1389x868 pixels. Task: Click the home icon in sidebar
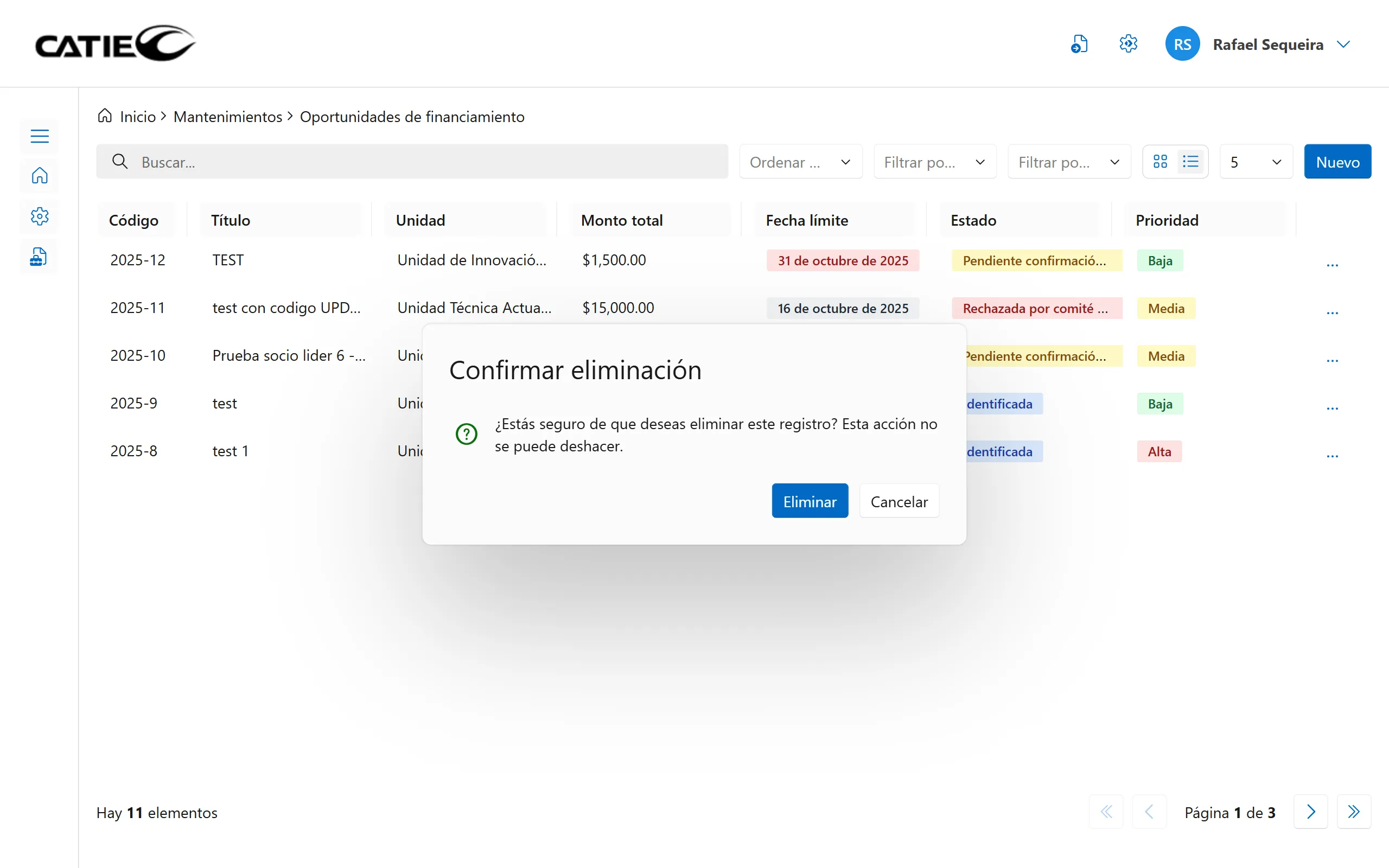click(x=40, y=176)
